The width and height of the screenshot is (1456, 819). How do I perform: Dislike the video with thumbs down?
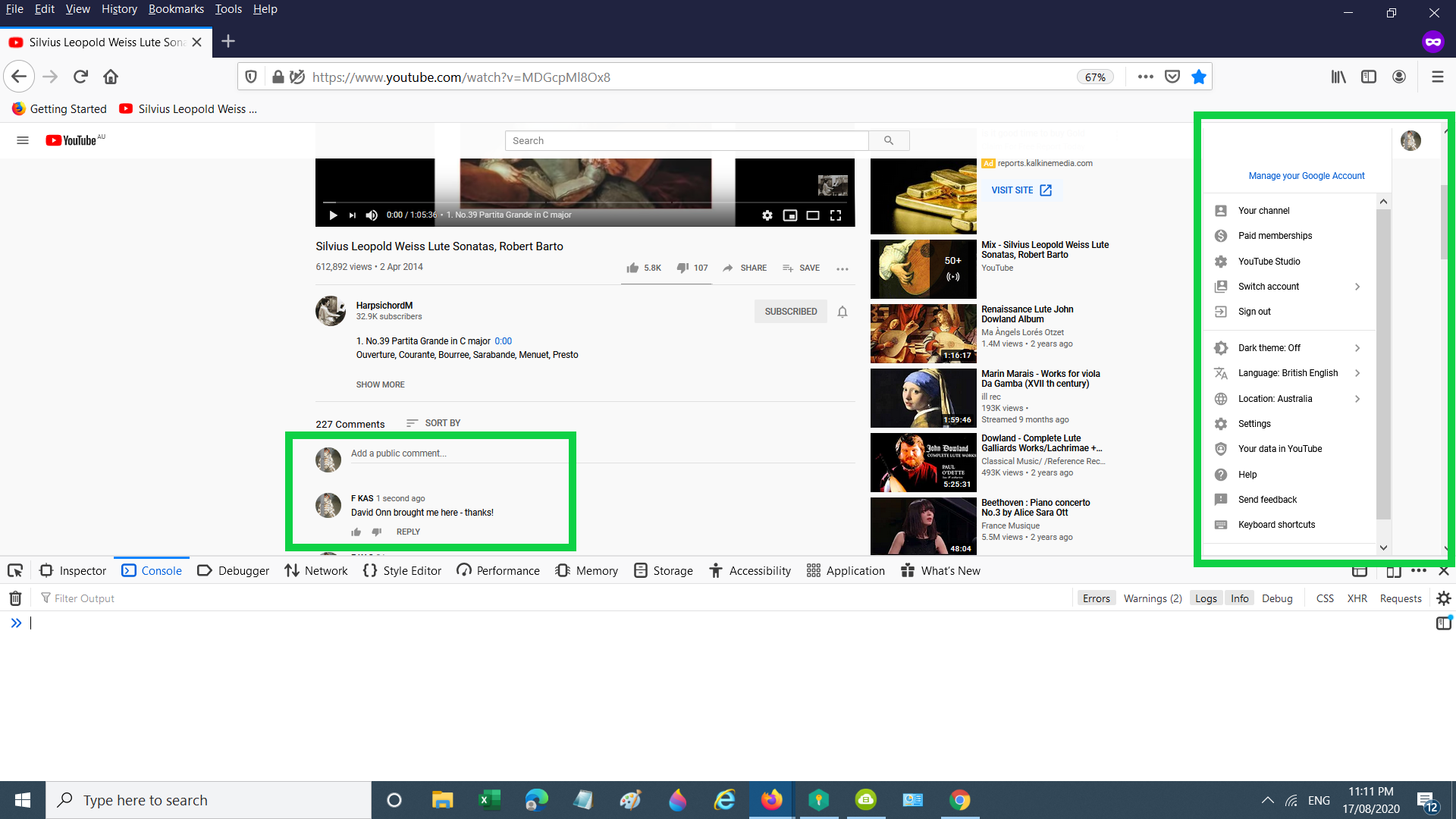pos(682,268)
